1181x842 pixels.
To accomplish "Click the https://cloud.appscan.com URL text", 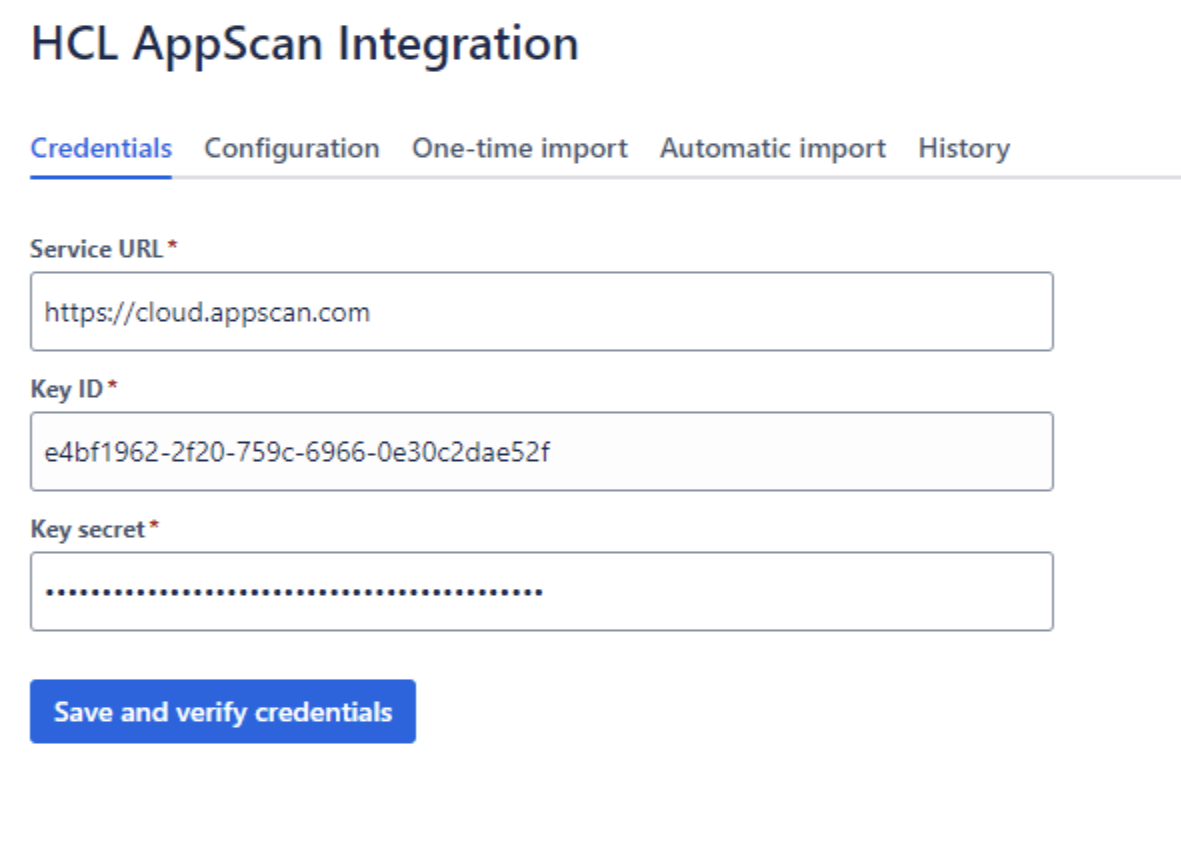I will [207, 312].
